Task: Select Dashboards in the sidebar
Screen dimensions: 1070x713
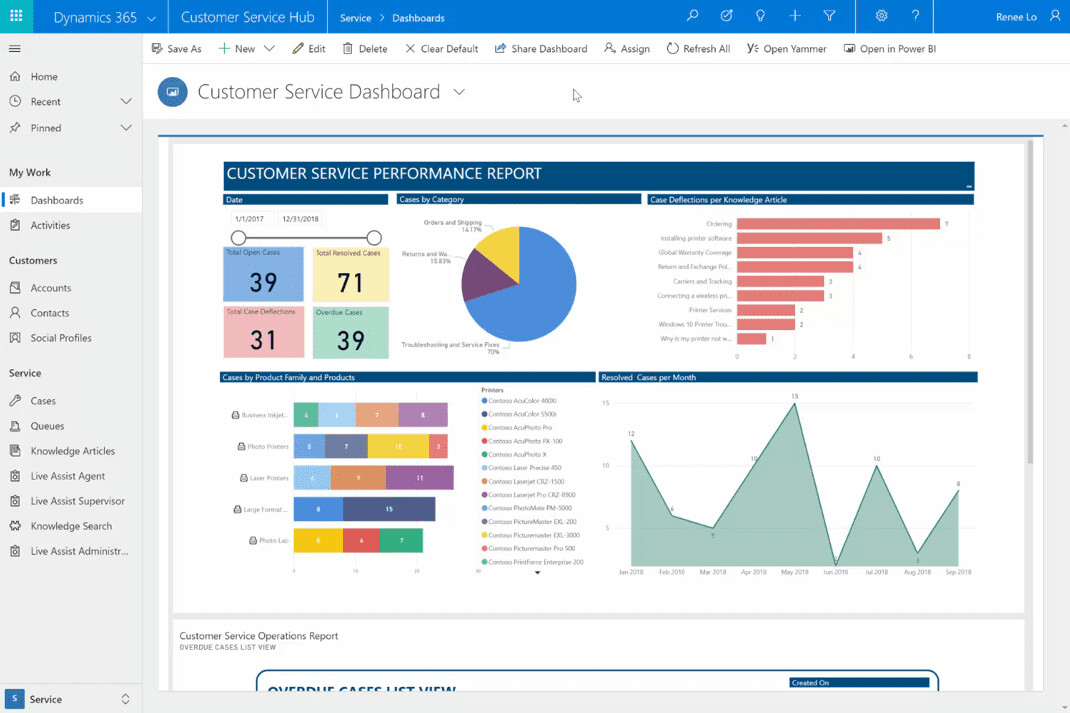Action: click(x=71, y=200)
